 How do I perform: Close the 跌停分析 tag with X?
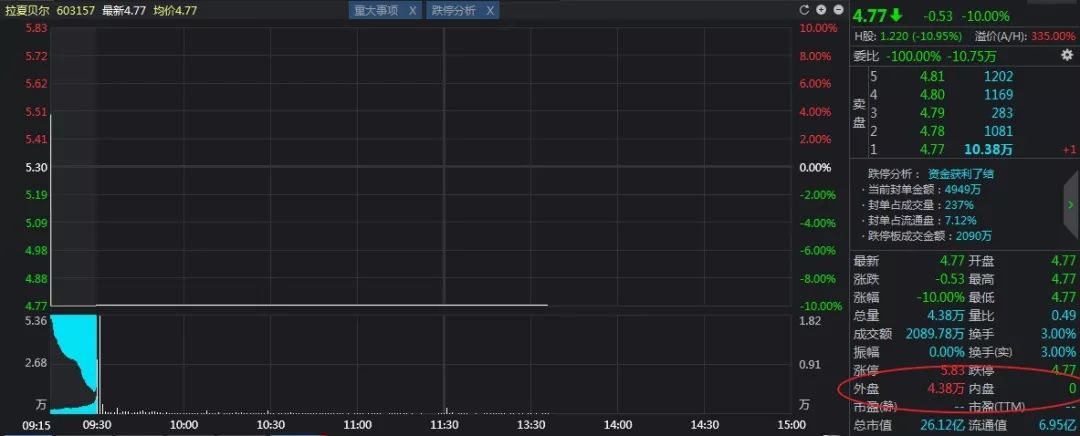click(489, 10)
